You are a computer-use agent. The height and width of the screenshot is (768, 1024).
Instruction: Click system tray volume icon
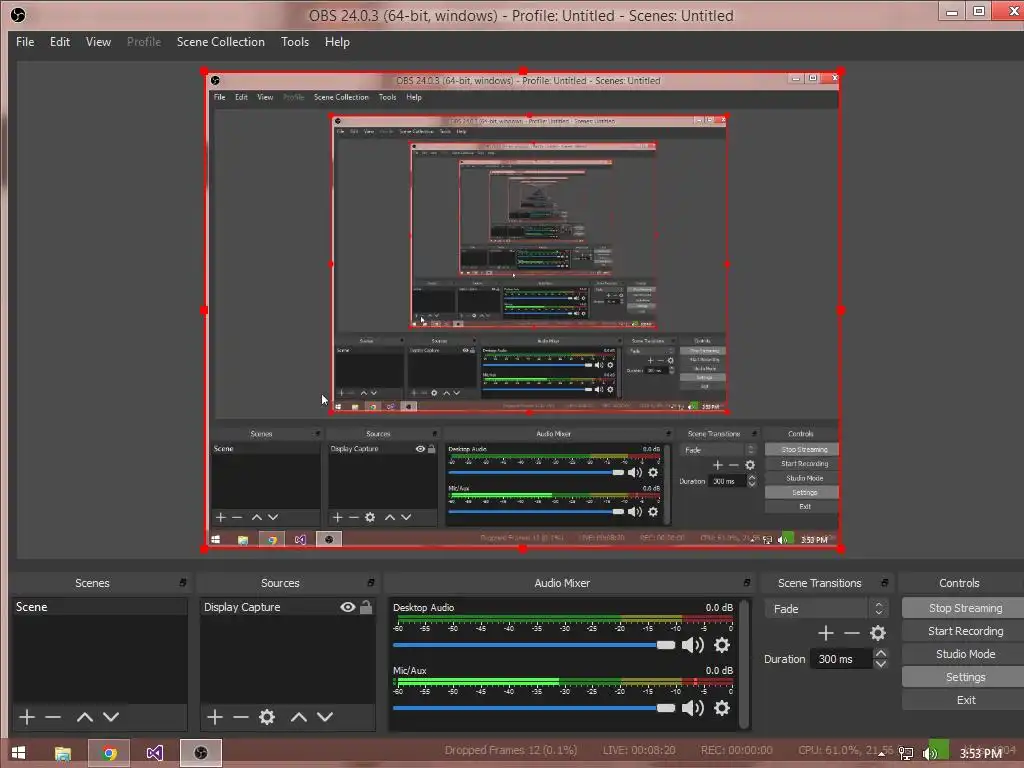tap(929, 754)
